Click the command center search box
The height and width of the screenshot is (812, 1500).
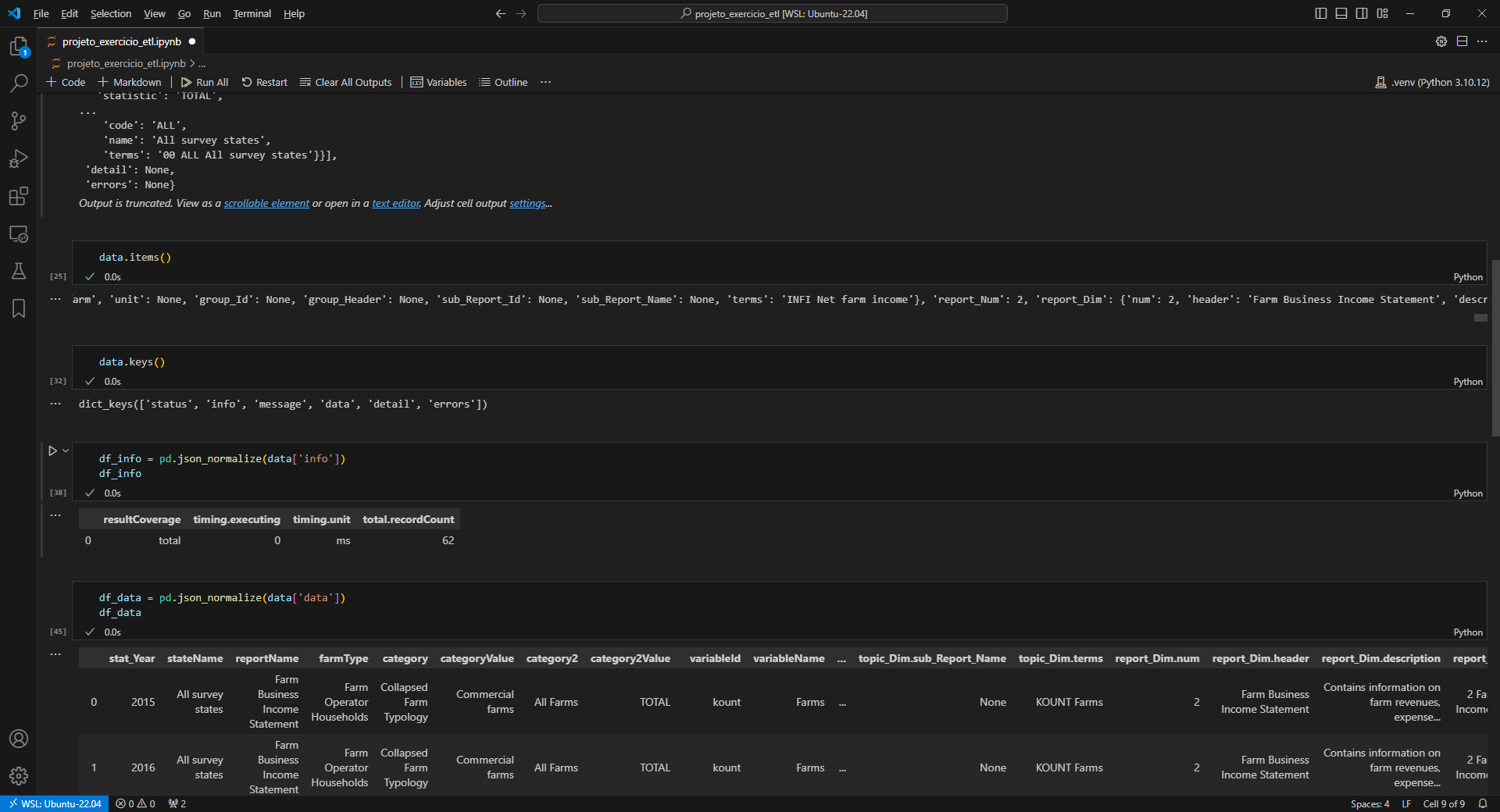click(773, 13)
